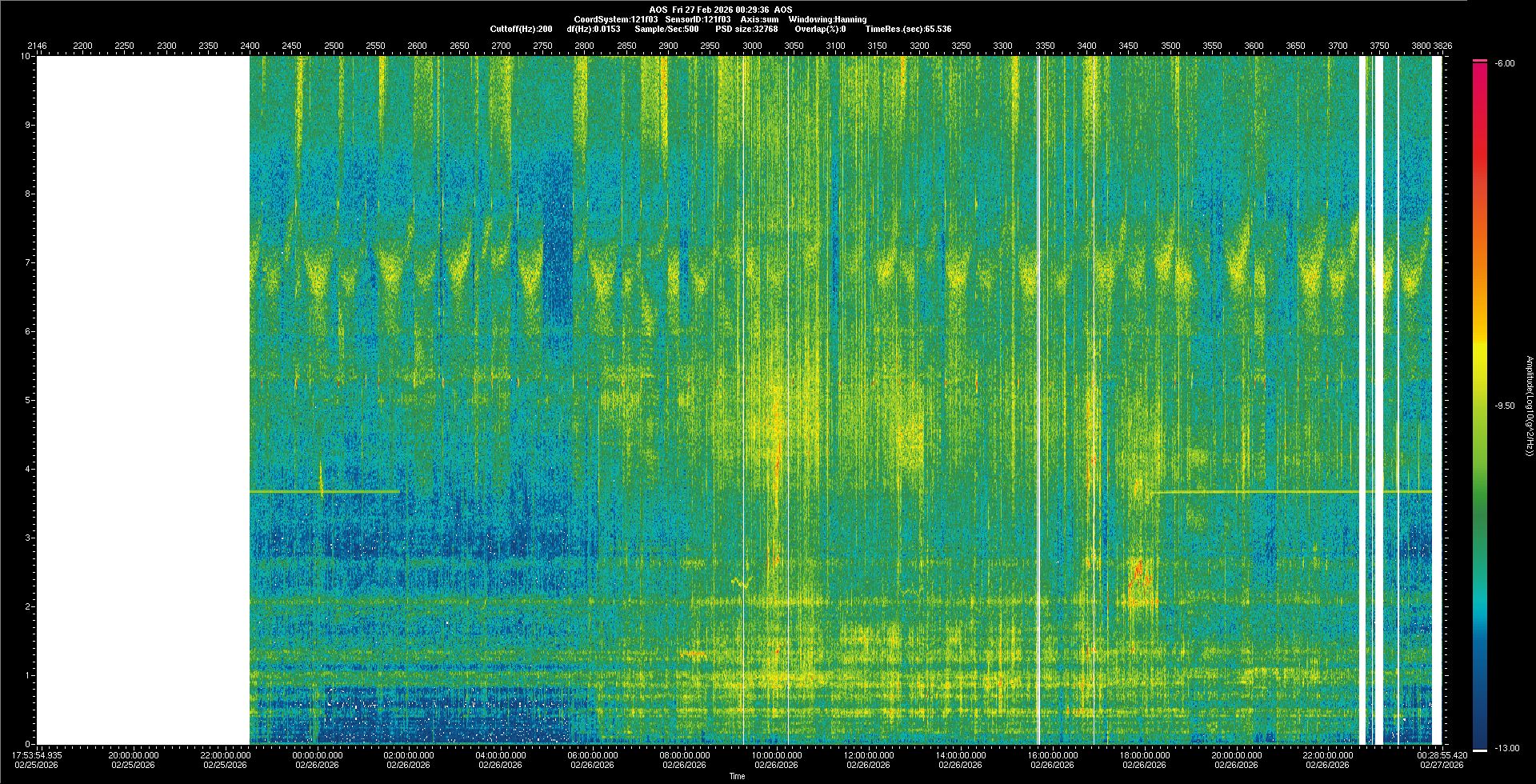Click the TimeRes.(sec):65.536 value

[x=908, y=29]
